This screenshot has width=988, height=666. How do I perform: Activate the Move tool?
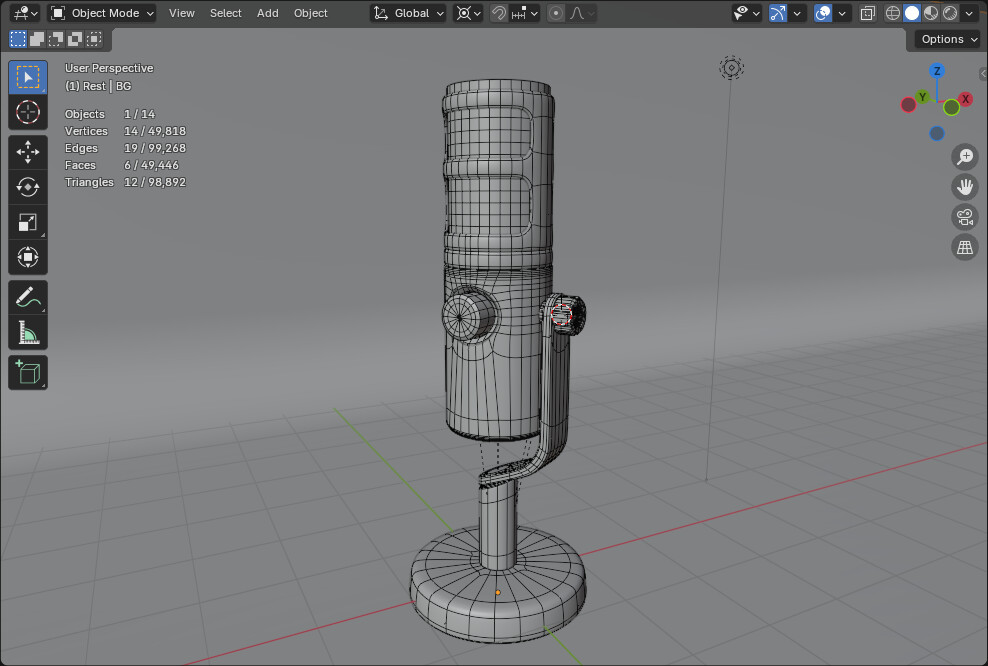click(28, 152)
